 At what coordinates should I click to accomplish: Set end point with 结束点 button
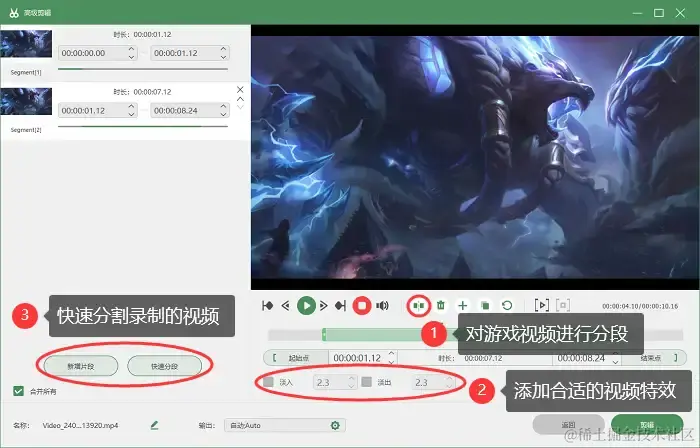click(653, 358)
